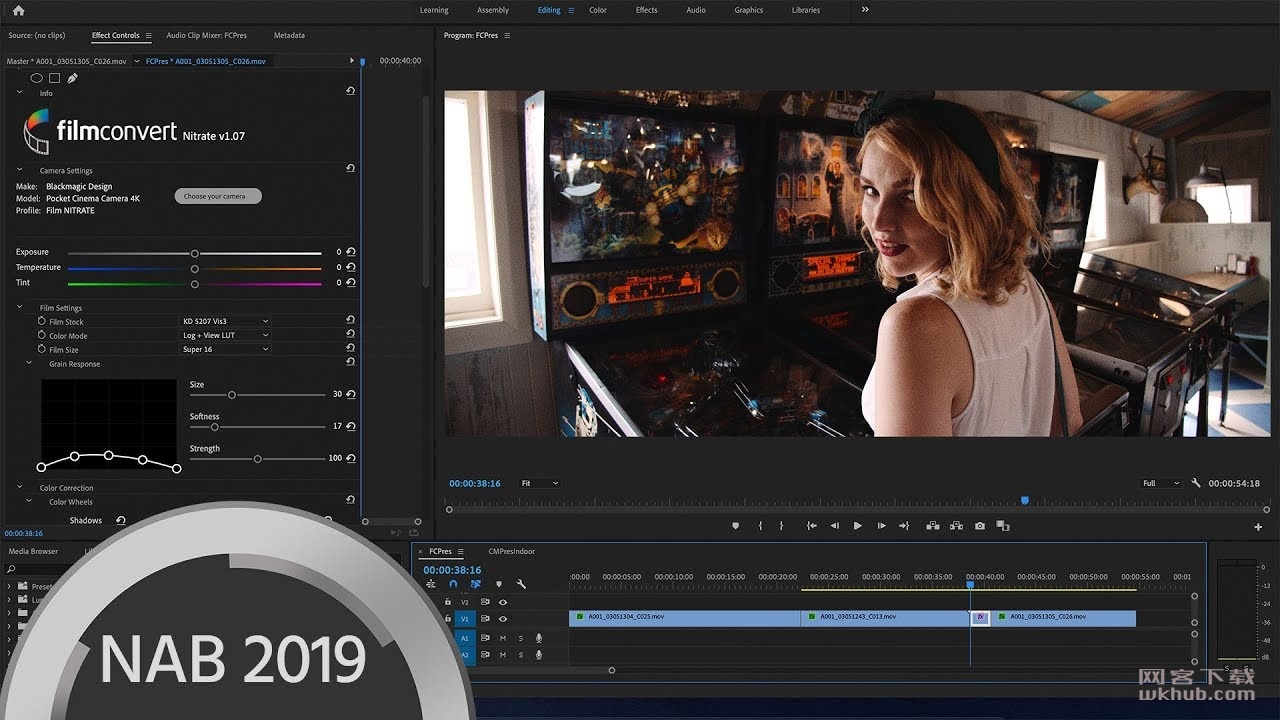Select the ellipse mask tool

pyautogui.click(x=36, y=77)
